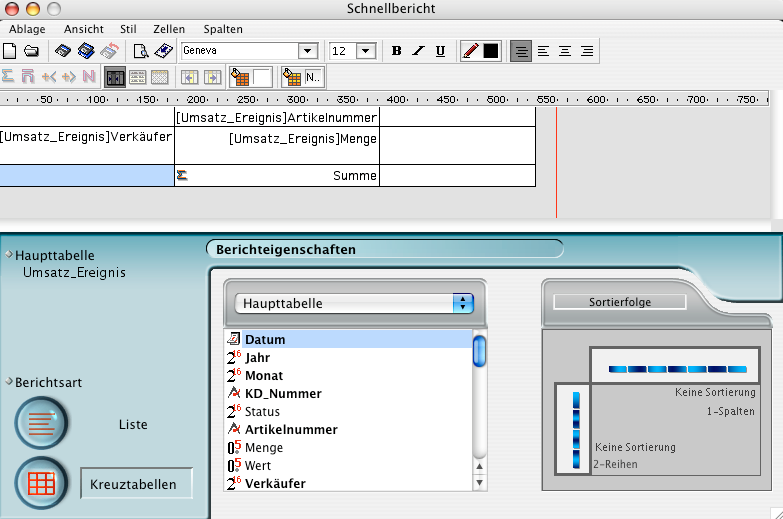The image size is (783, 519).
Task: Click the Kreuztabellen label button
Action: 136,484
